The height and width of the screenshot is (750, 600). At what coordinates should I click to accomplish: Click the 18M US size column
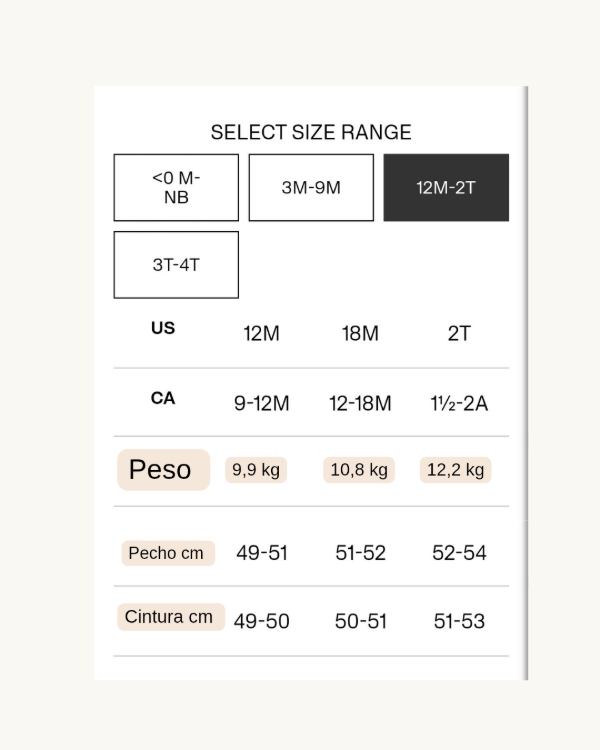pyautogui.click(x=360, y=334)
